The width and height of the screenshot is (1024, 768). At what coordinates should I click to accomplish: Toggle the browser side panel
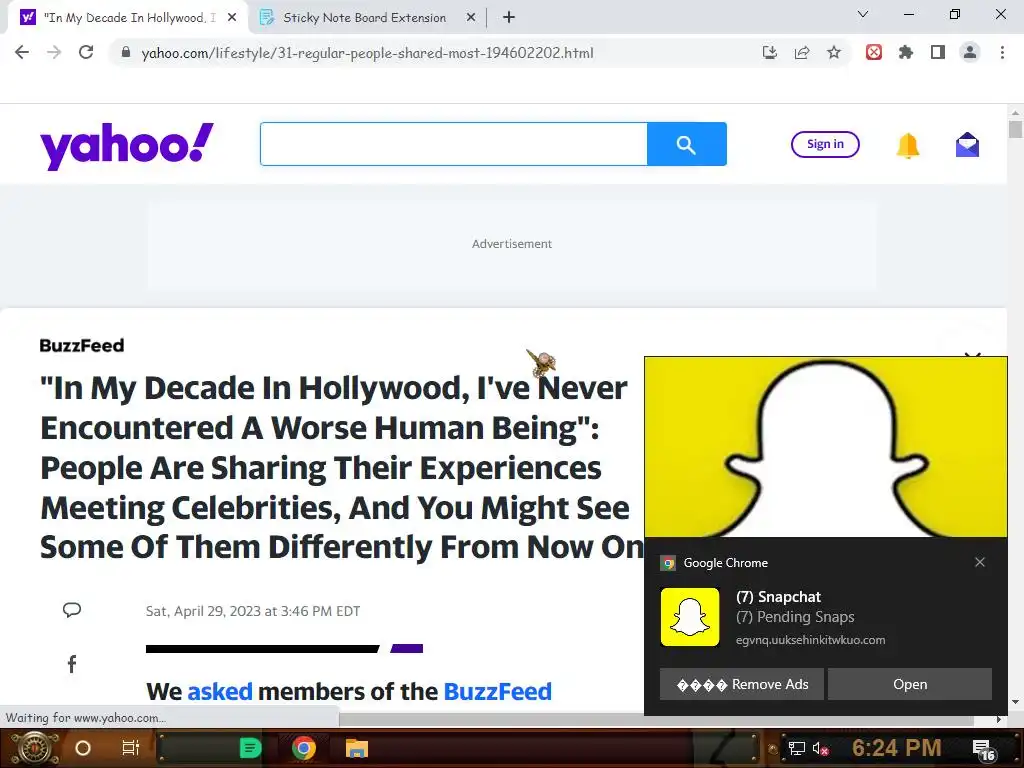coord(938,52)
